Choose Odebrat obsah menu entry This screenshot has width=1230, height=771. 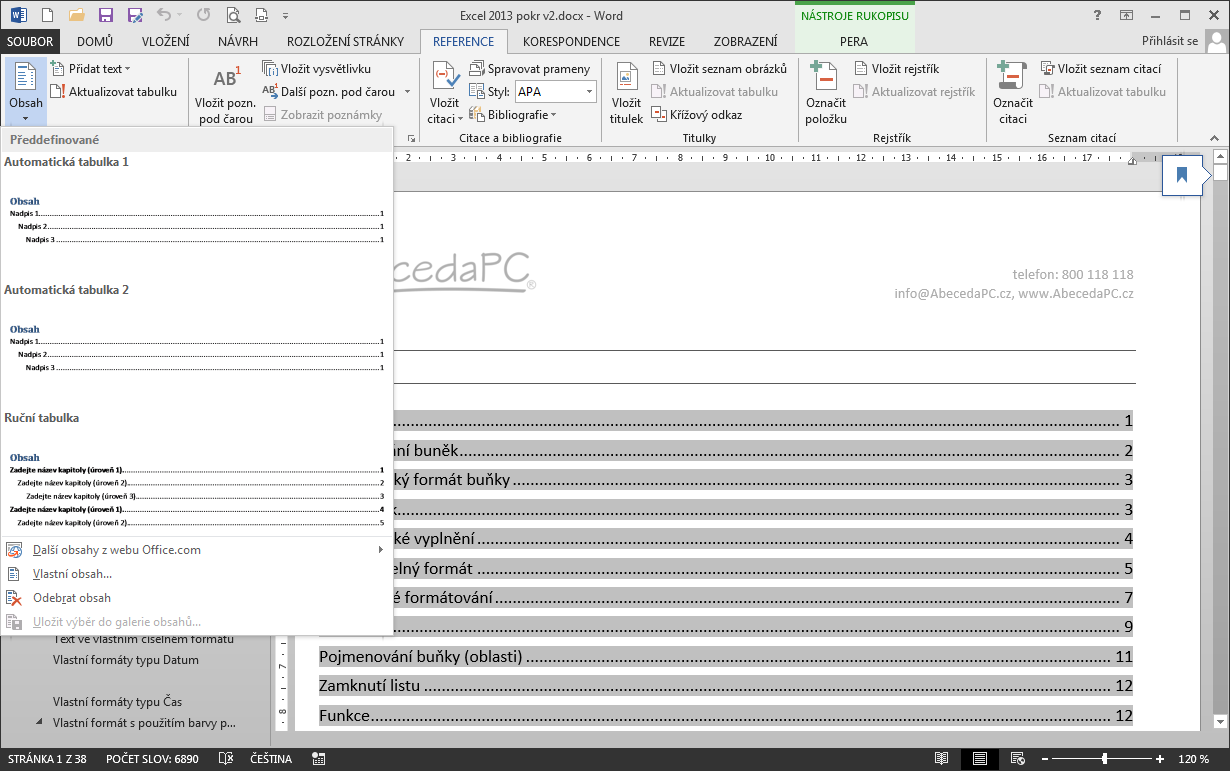click(x=196, y=598)
